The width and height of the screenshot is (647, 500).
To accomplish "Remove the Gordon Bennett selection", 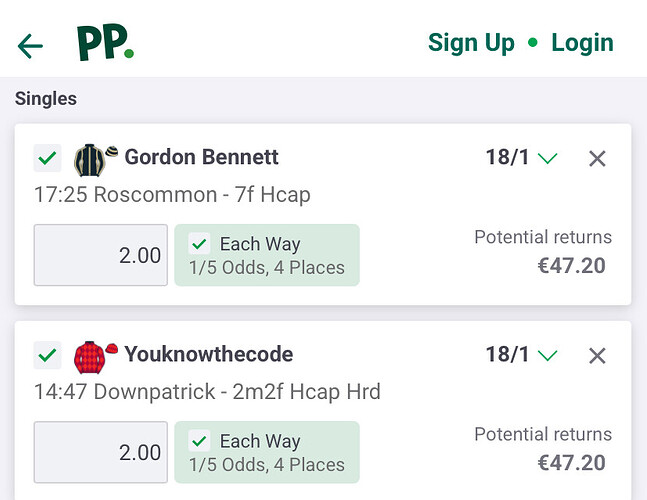I will pos(597,158).
